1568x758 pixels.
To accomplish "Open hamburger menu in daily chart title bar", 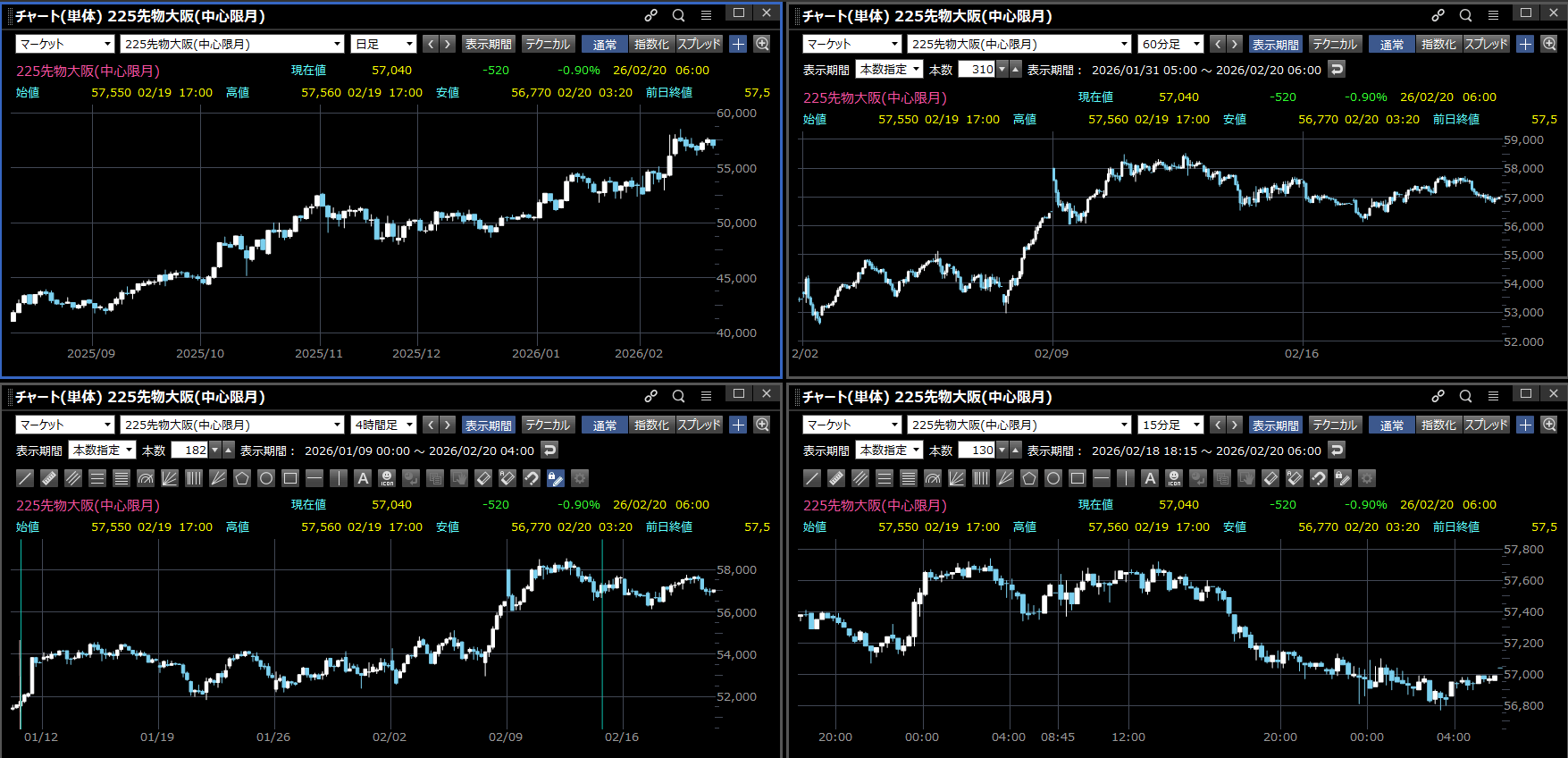I will [x=706, y=15].
